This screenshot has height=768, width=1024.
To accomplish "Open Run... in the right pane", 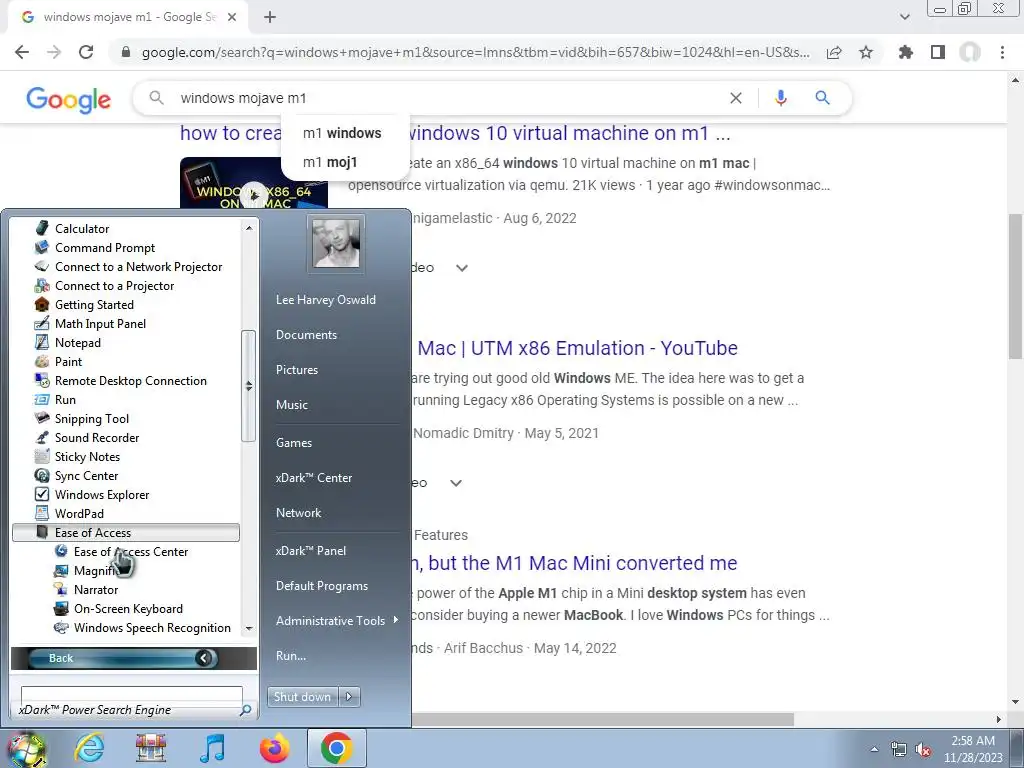I will tap(291, 656).
